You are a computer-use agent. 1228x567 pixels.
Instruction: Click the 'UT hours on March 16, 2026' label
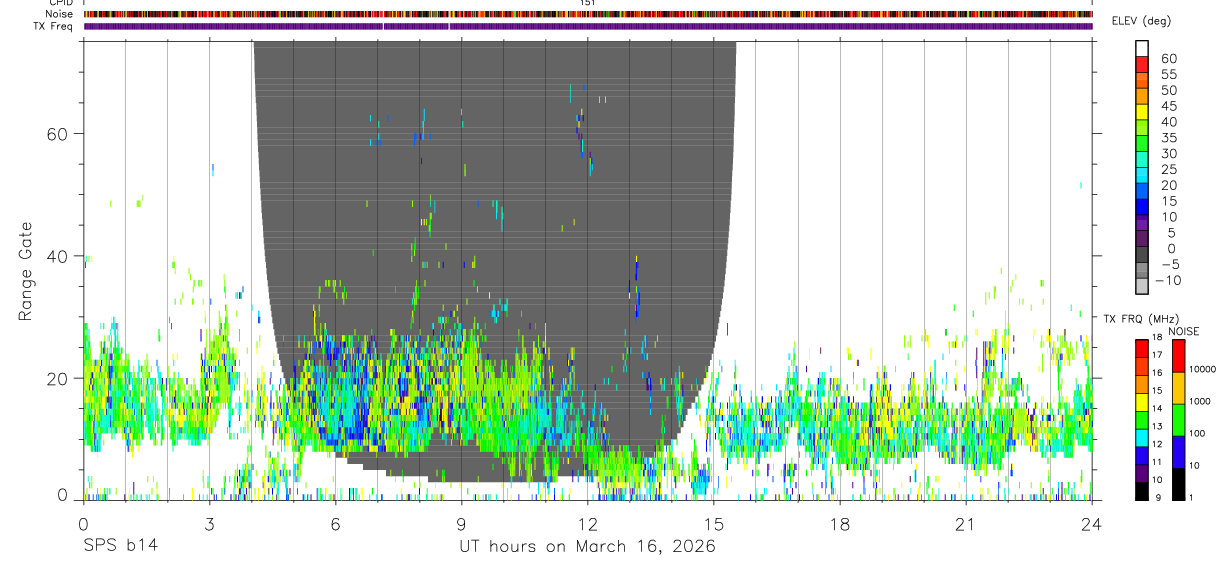[x=587, y=547]
